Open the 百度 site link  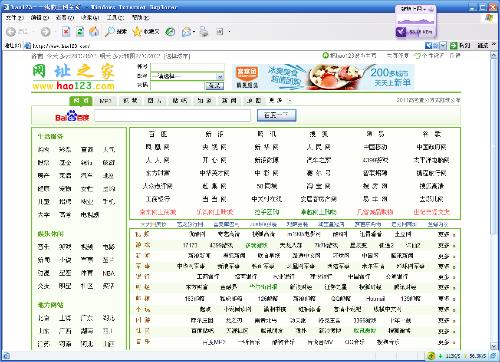(158, 134)
